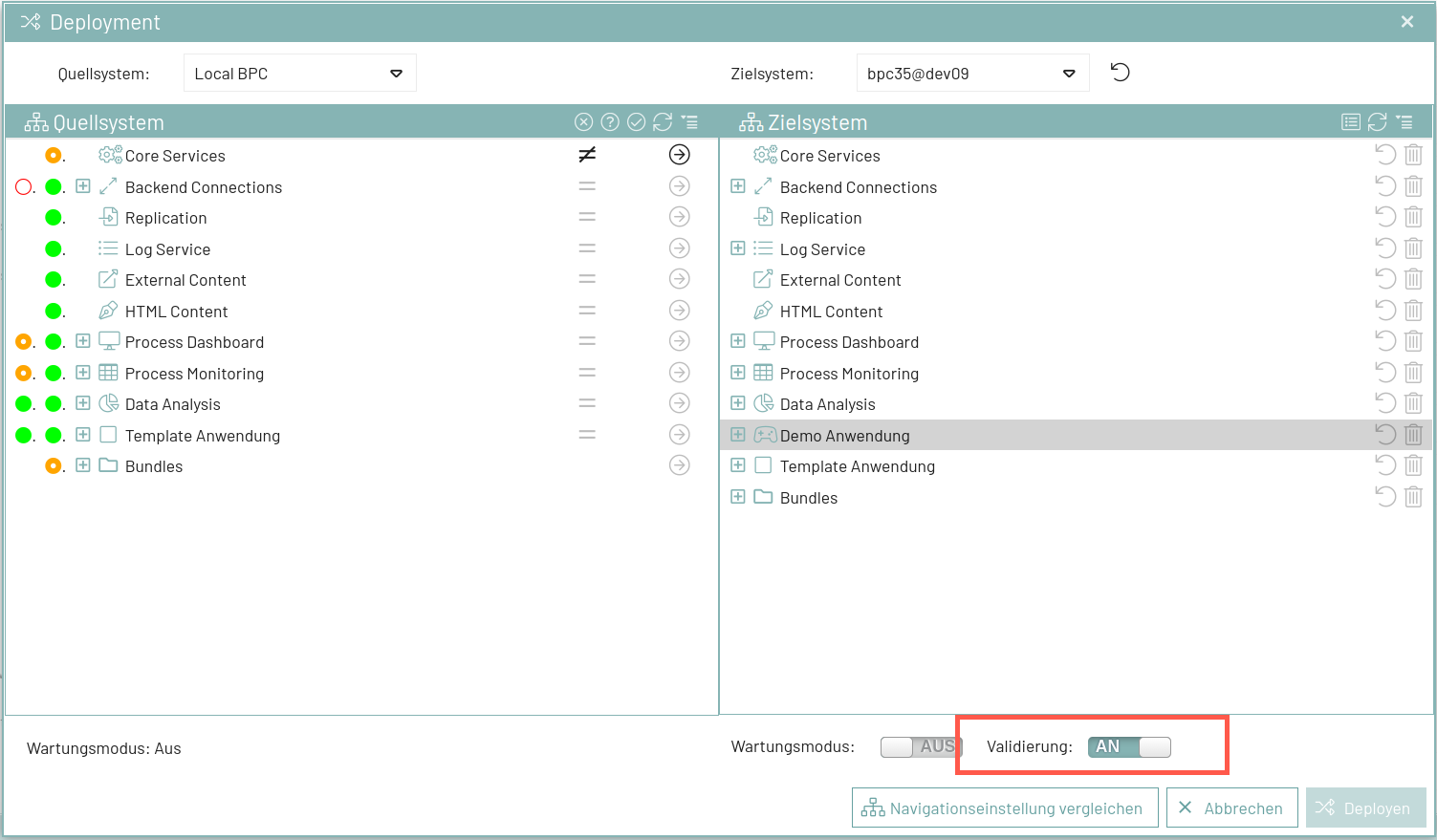The height and width of the screenshot is (840, 1437).
Task: Expand Data Analysis in Zielsystem
Action: pos(738,403)
